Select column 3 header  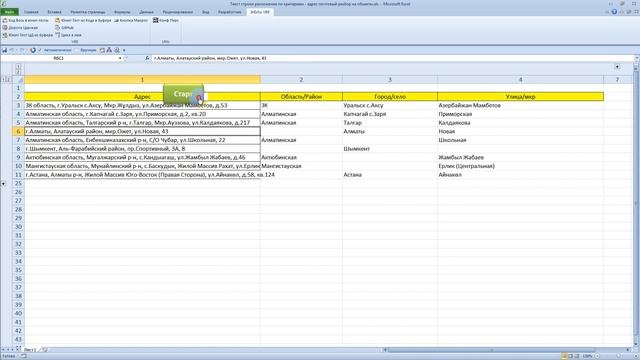[390, 80]
